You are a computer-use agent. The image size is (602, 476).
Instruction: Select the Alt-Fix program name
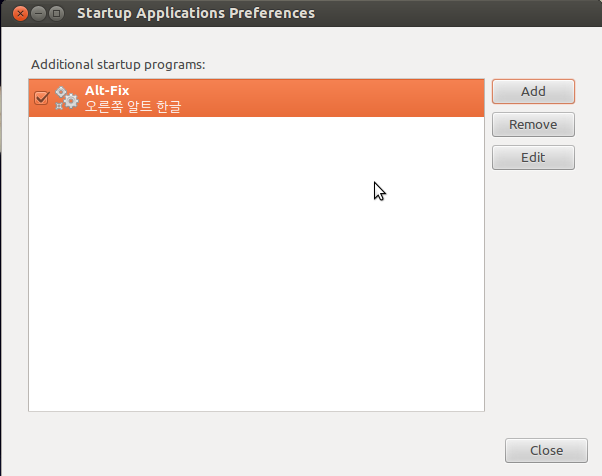[x=107, y=91]
